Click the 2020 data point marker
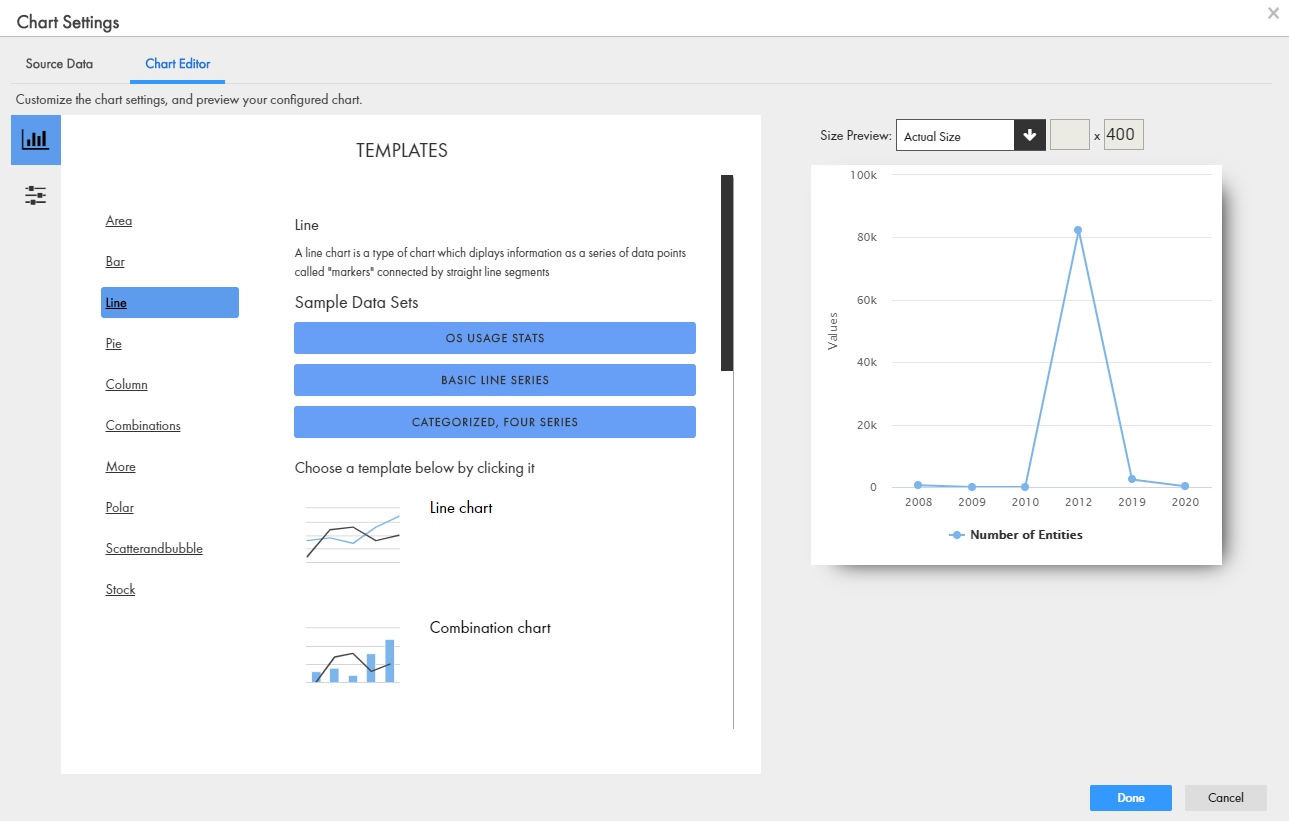The image size is (1289, 821). 1185,486
